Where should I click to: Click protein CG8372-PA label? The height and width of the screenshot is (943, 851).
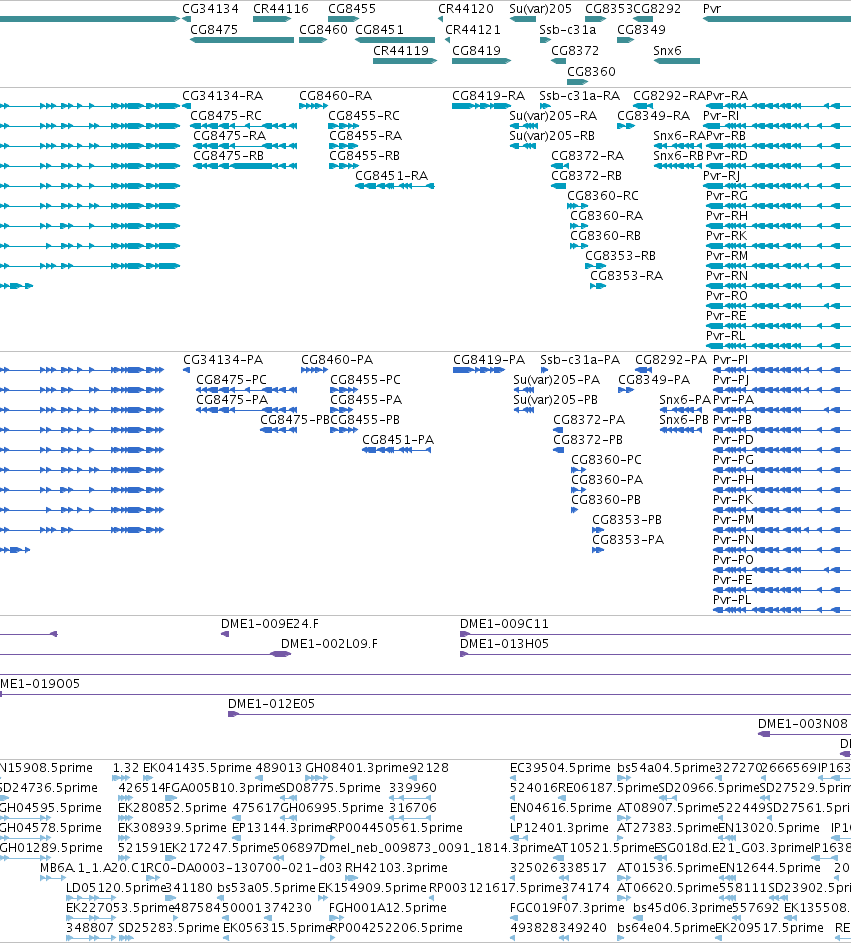point(589,420)
